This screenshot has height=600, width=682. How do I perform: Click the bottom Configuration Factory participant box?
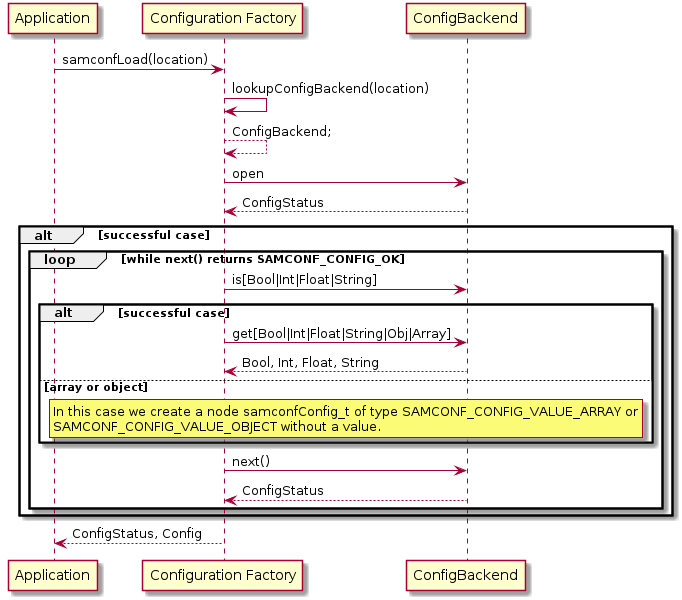(x=222, y=575)
